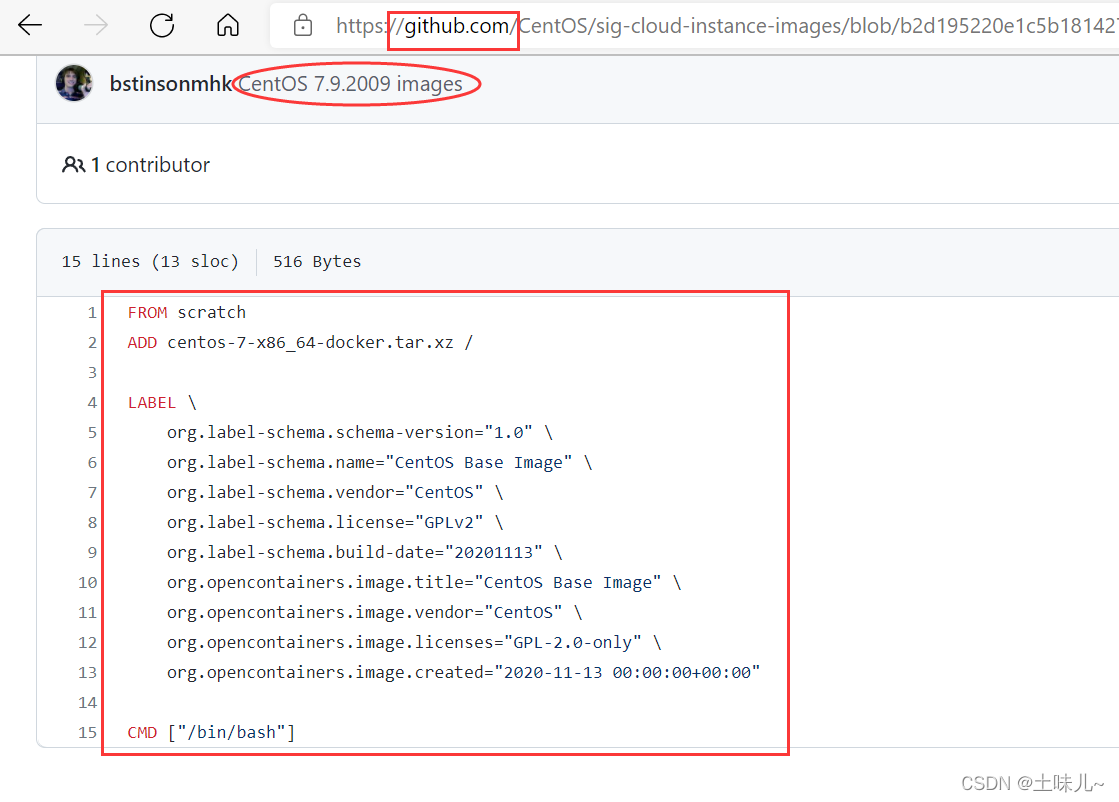Select line number 4

pos(92,402)
